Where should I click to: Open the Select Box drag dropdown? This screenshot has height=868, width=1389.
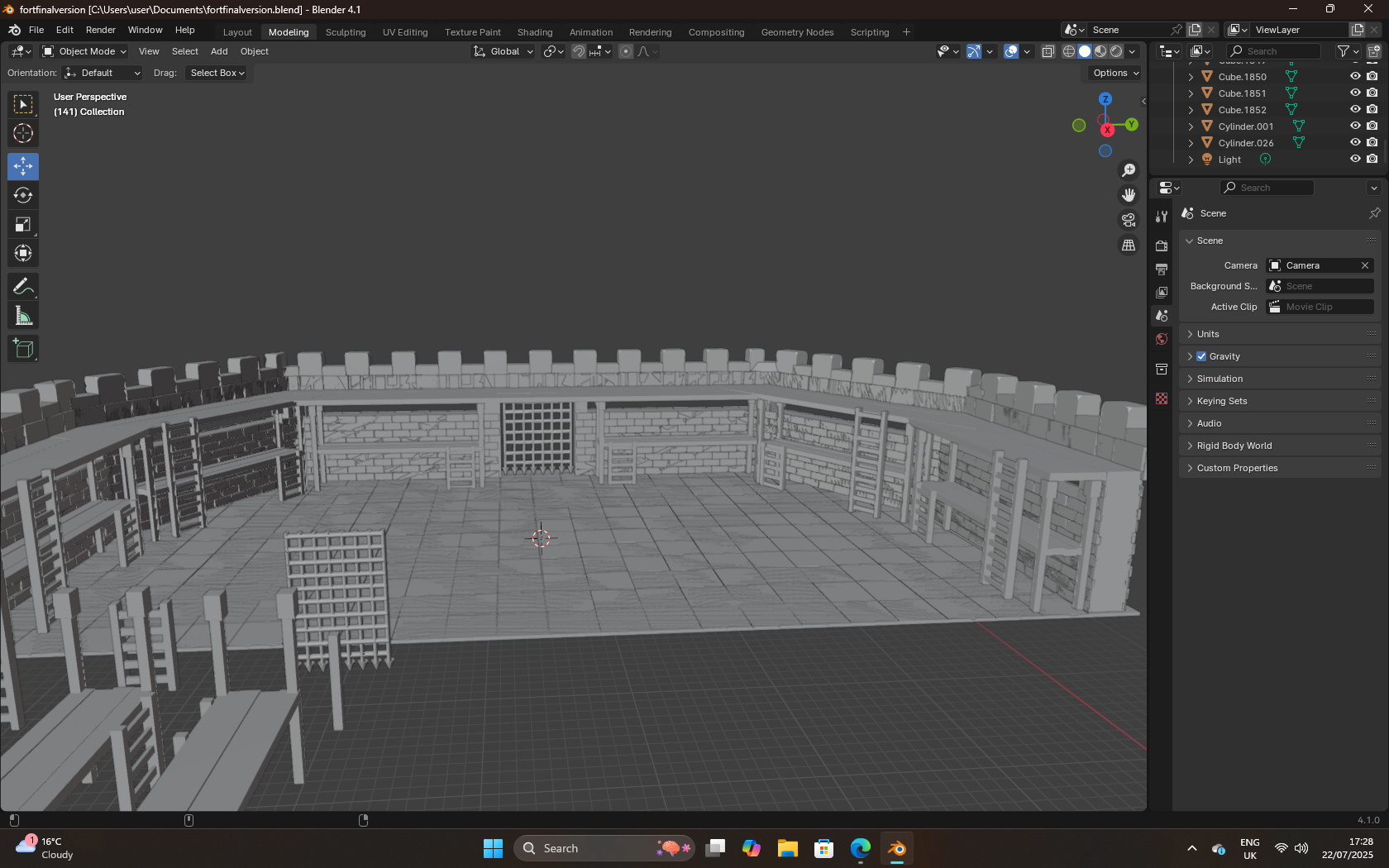pos(217,73)
